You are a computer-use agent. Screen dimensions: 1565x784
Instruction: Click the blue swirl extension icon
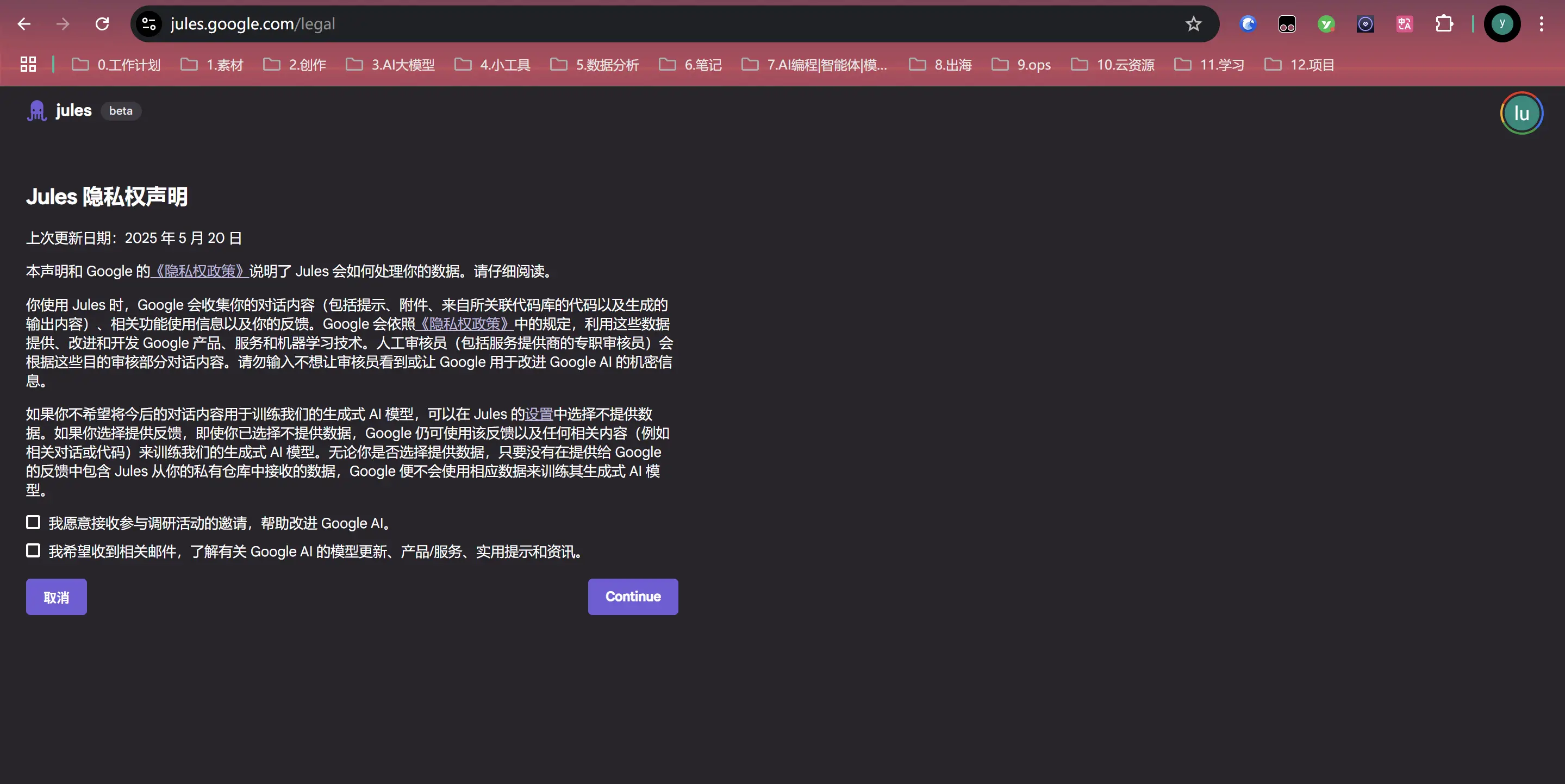point(1248,24)
